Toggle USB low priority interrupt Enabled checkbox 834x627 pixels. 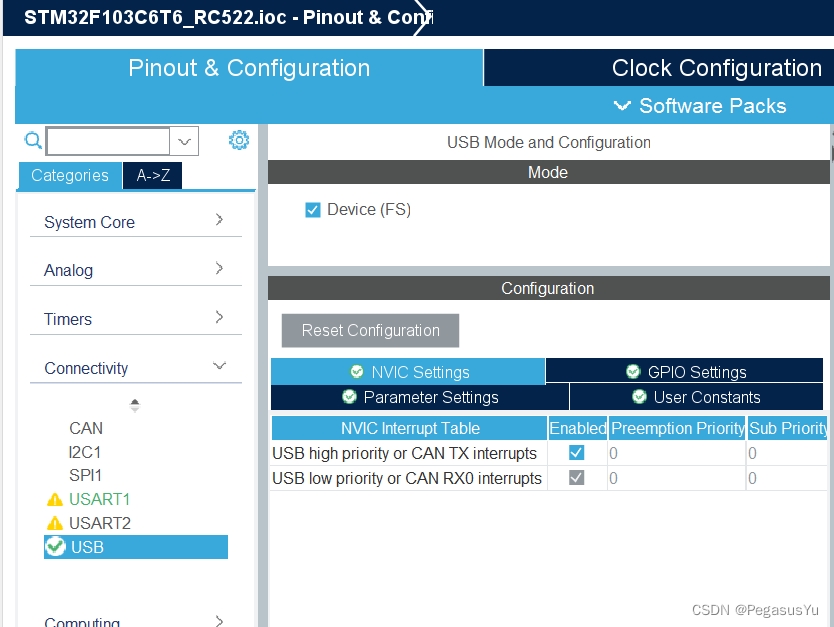coord(577,478)
